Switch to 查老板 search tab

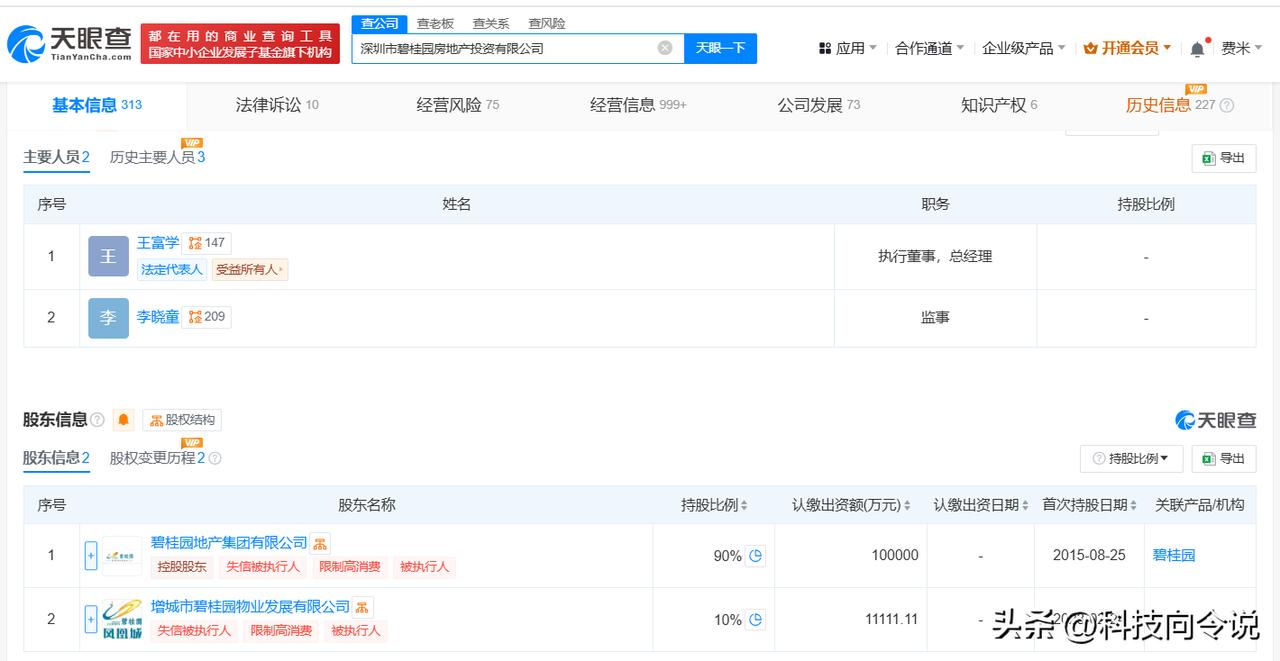point(435,23)
